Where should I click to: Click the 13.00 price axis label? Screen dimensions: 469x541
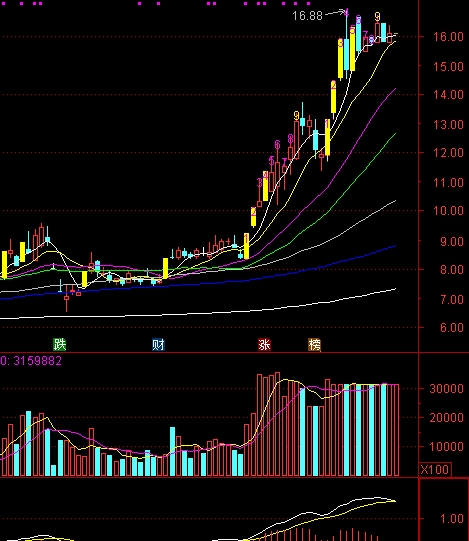tap(448, 124)
